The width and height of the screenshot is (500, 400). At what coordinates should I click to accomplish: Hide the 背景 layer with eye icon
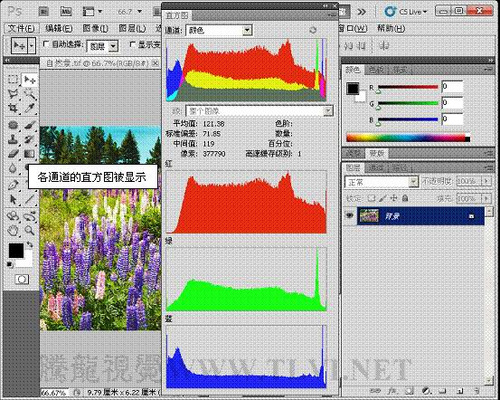click(x=349, y=216)
